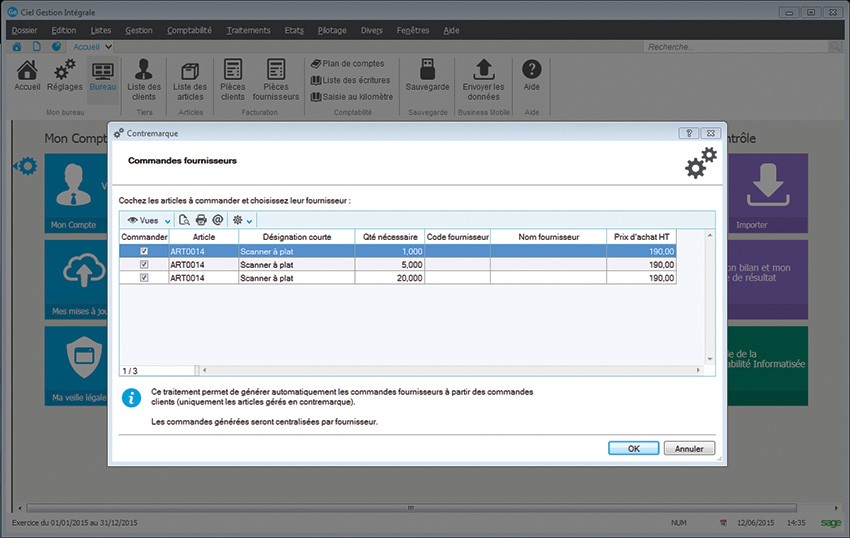Viewport: 850px width, 538px height.
Task: Click the email @ icon in toolbar
Action: (217, 220)
